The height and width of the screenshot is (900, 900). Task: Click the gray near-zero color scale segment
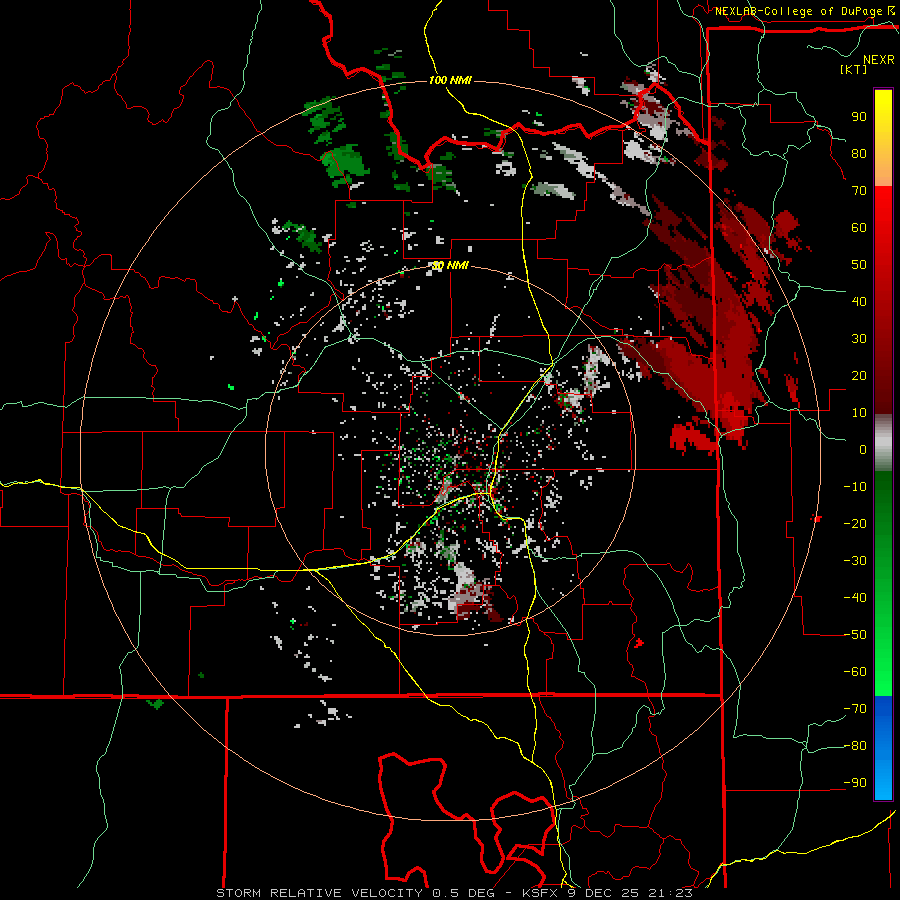[x=883, y=443]
